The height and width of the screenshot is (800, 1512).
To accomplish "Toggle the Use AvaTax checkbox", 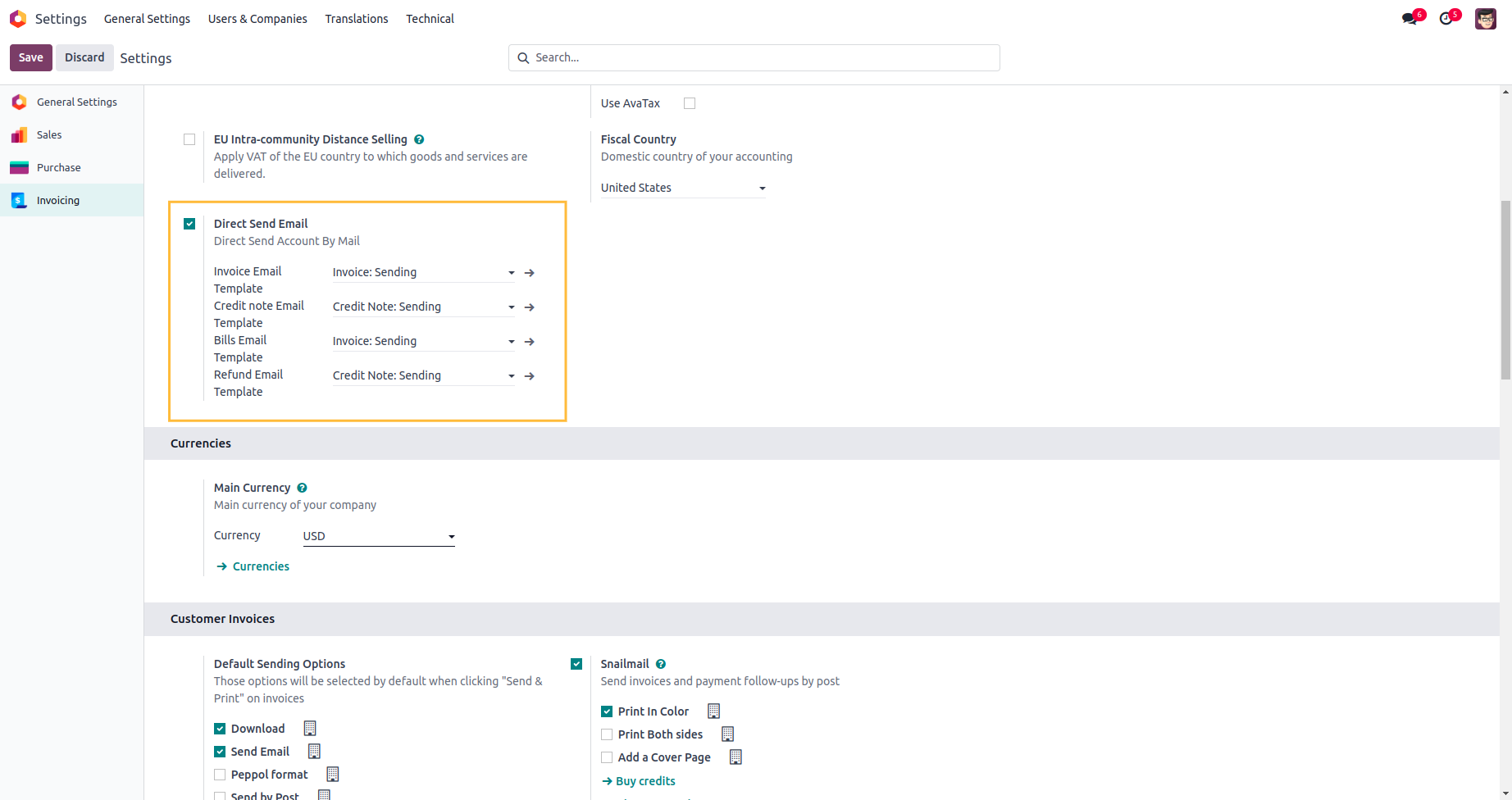I will pos(690,103).
